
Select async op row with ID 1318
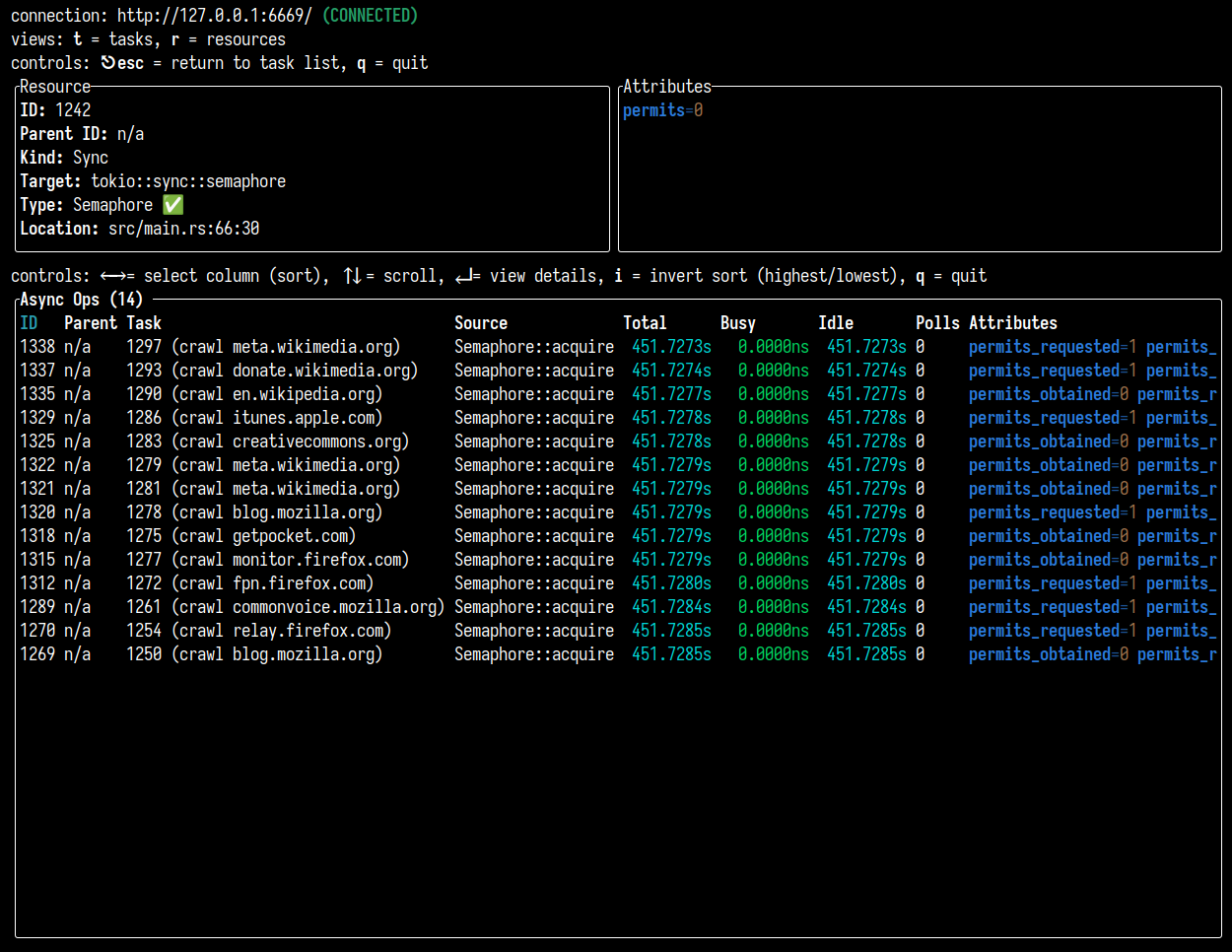618,536
